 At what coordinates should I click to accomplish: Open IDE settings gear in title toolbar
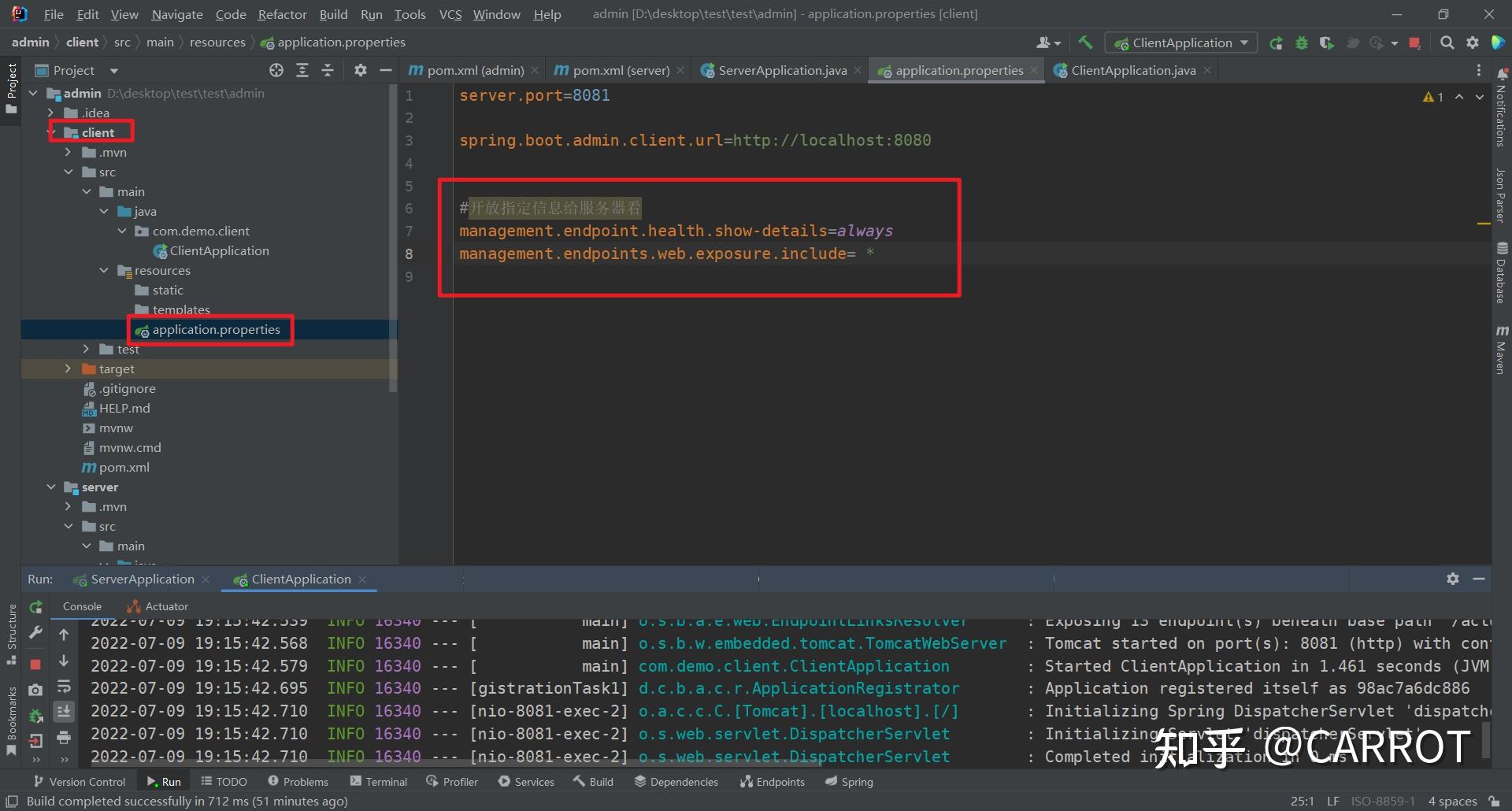tap(1472, 43)
